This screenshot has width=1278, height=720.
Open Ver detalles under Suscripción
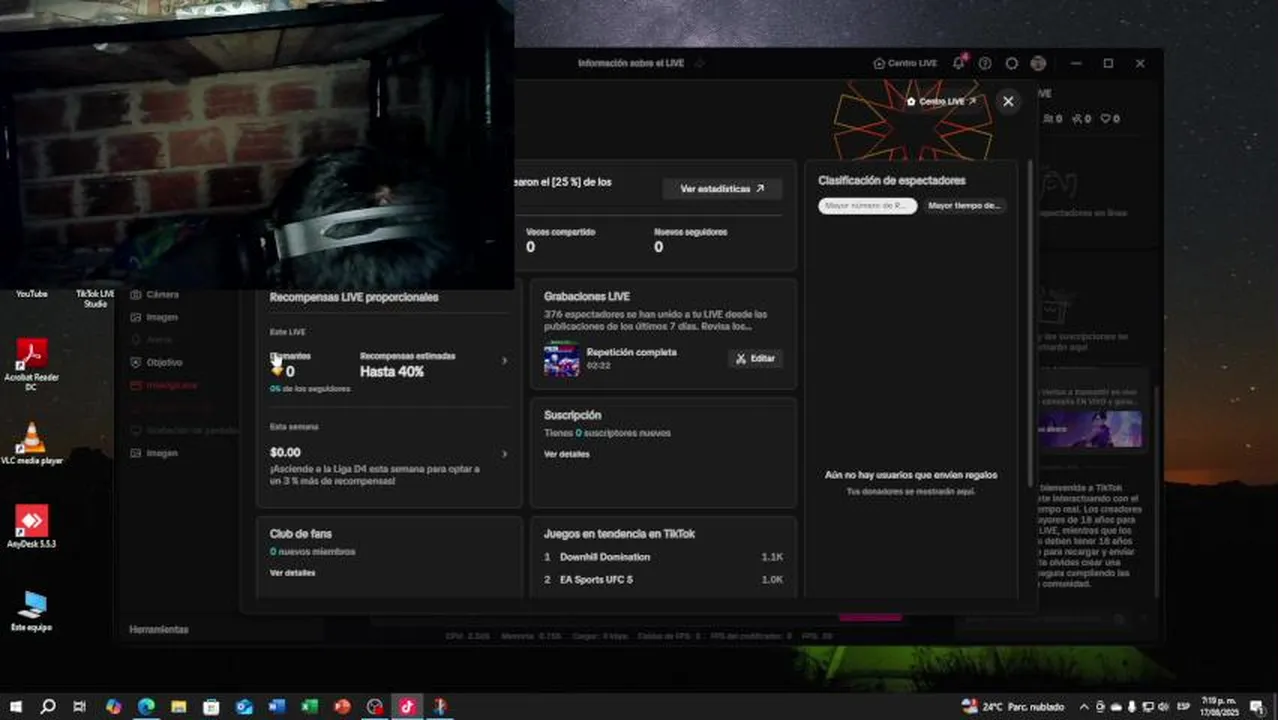pyautogui.click(x=567, y=454)
